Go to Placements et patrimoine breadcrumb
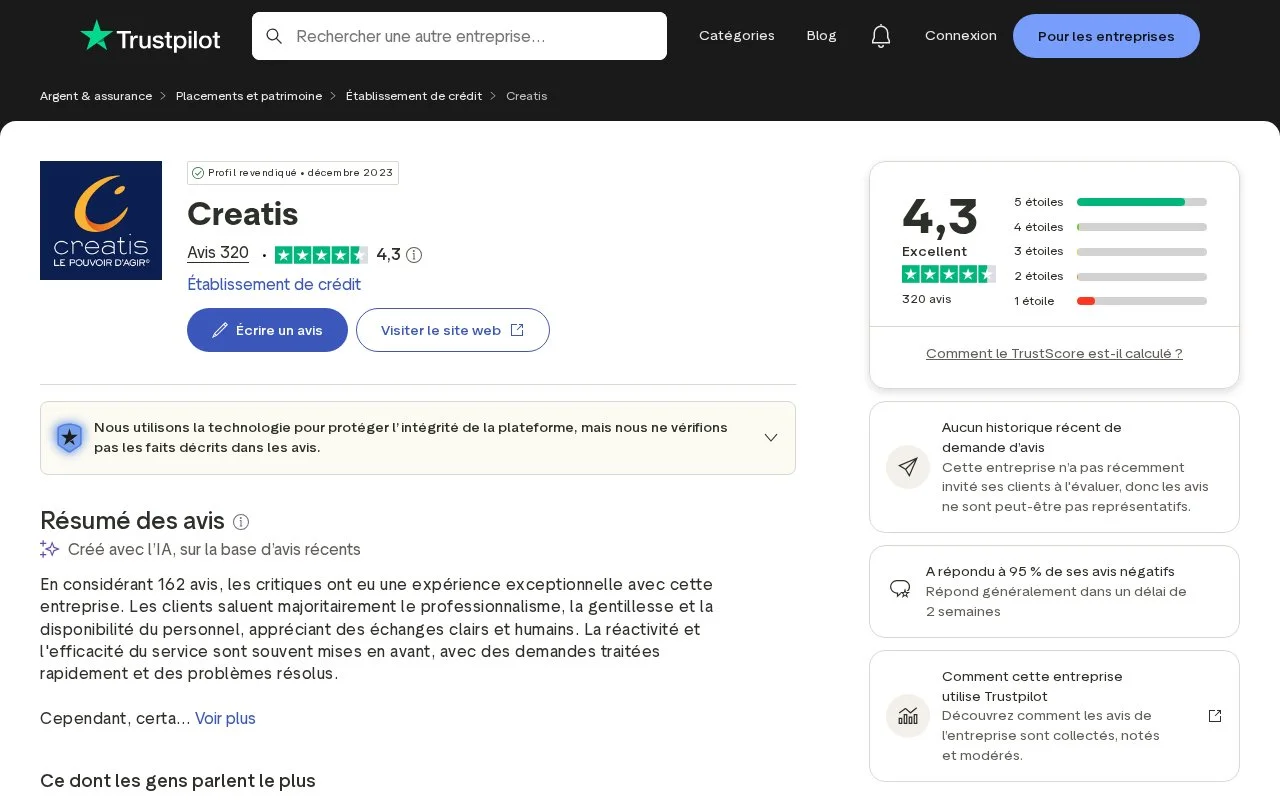The width and height of the screenshot is (1280, 800). pos(249,96)
